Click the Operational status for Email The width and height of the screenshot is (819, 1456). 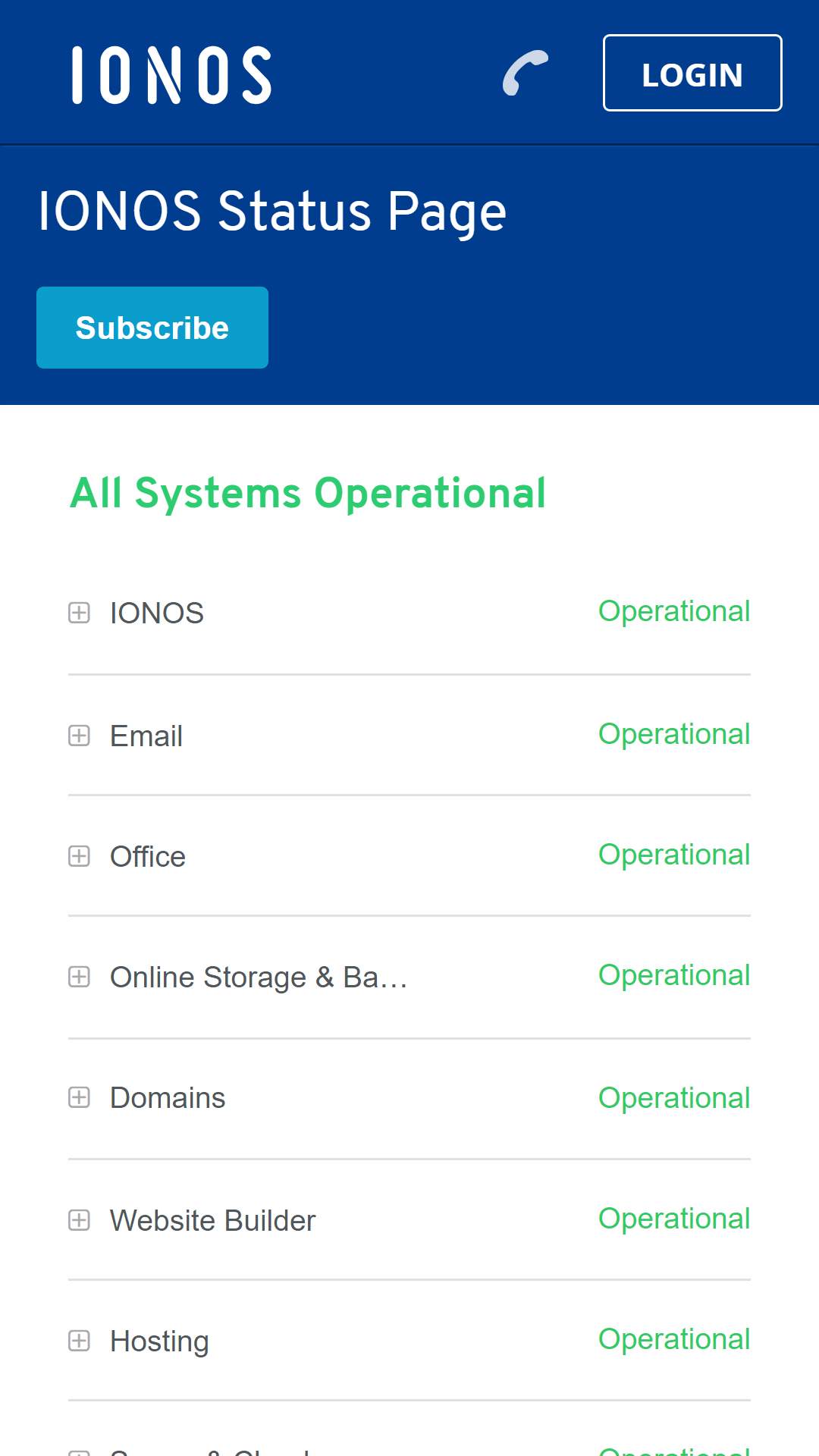[674, 734]
